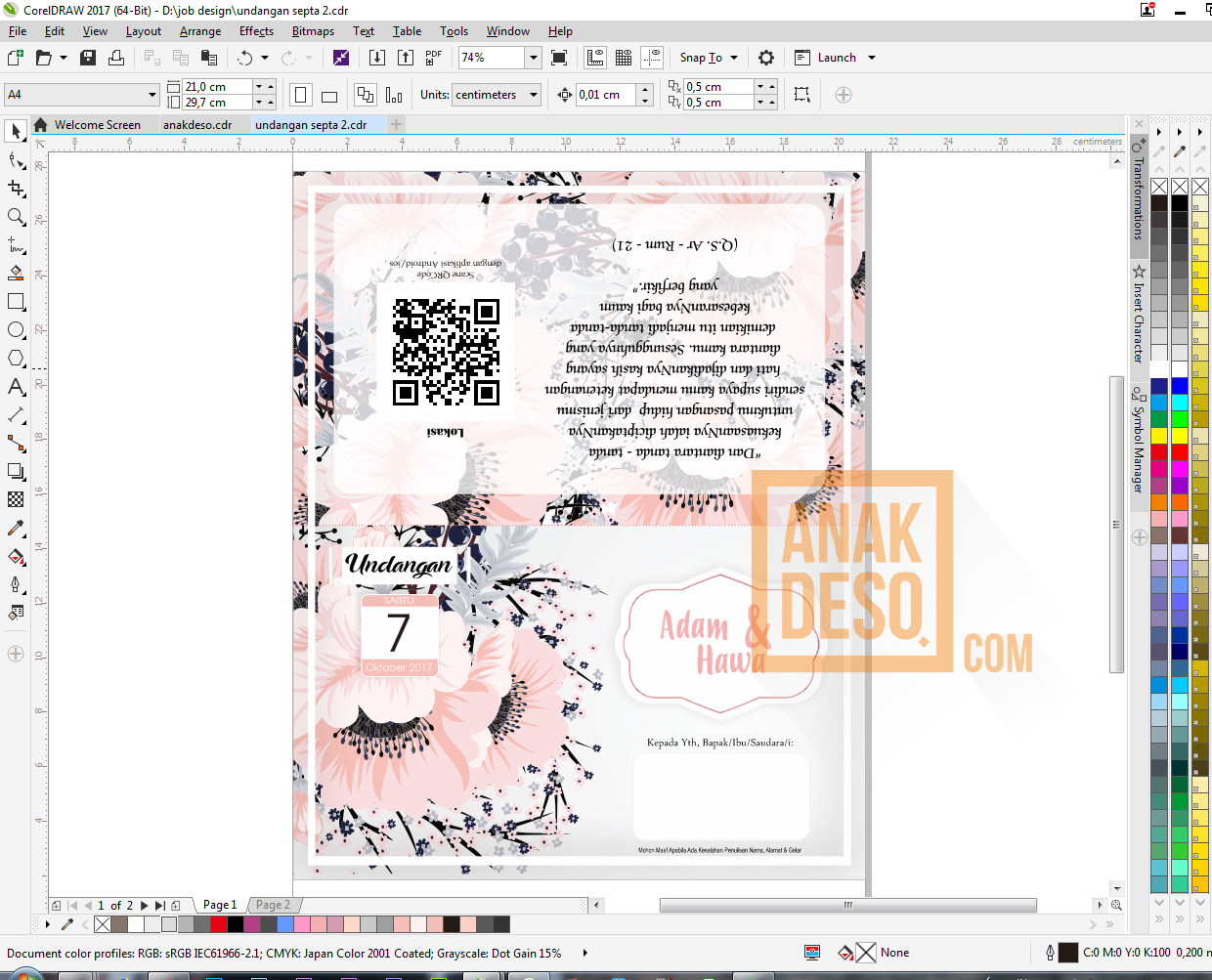Choose the Drop Shadow tool
The height and width of the screenshot is (980, 1212).
(x=16, y=471)
